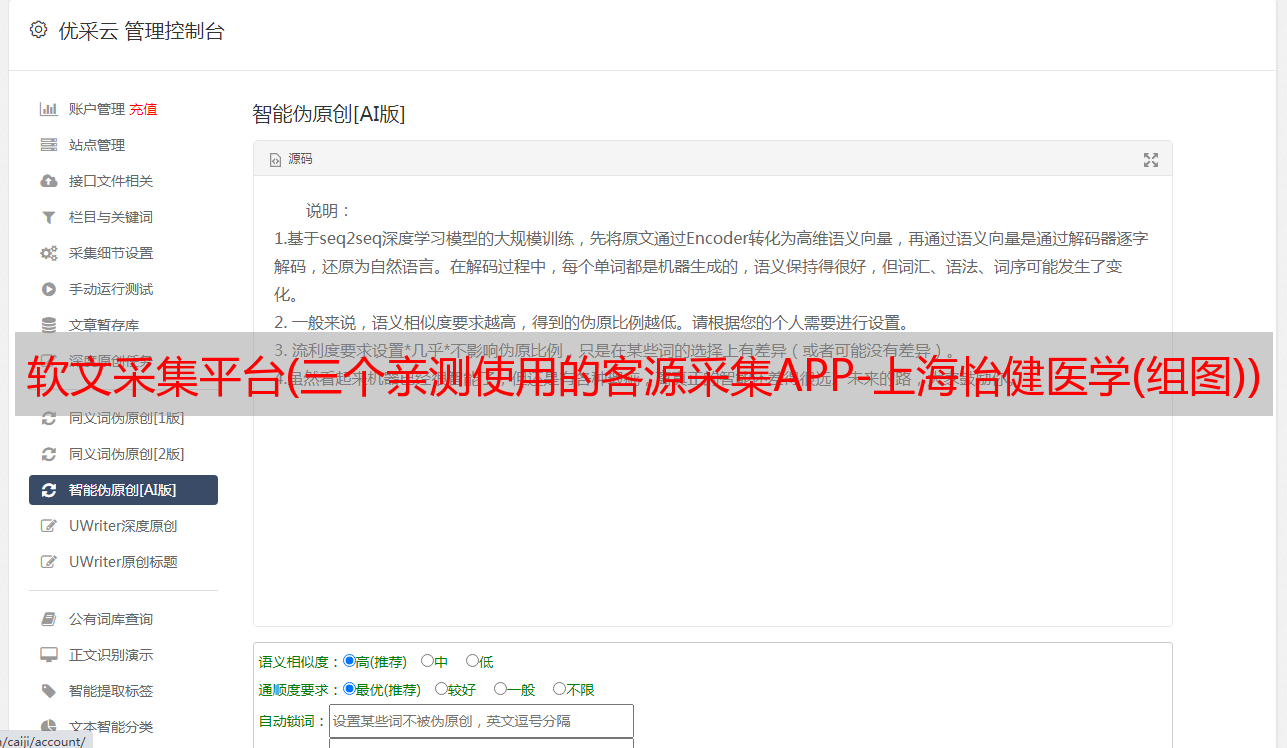Click the pie chart icon beside 文本智能分类
This screenshot has width=1287, height=748.
[48, 727]
